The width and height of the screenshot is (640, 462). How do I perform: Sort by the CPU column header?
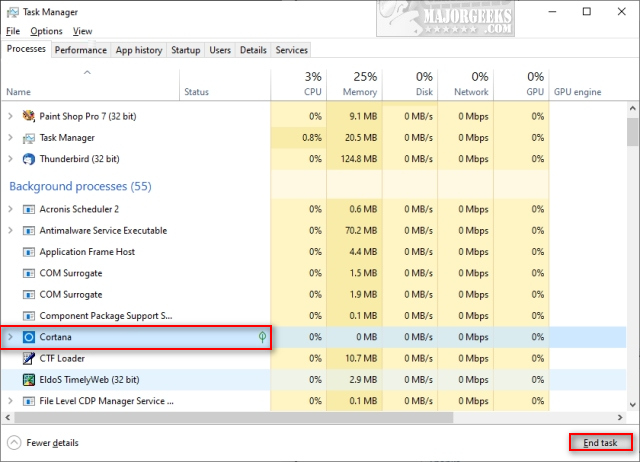[298, 85]
